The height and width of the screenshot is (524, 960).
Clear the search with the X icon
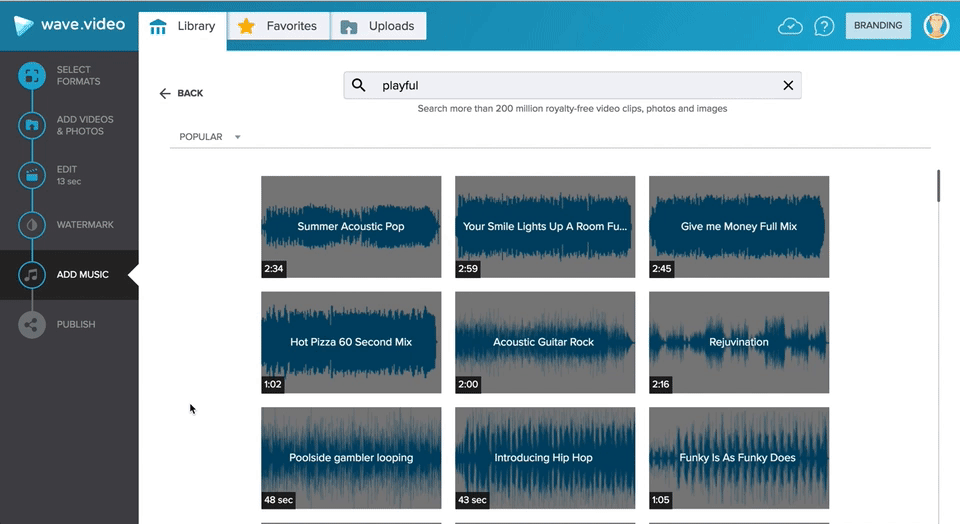(x=788, y=86)
